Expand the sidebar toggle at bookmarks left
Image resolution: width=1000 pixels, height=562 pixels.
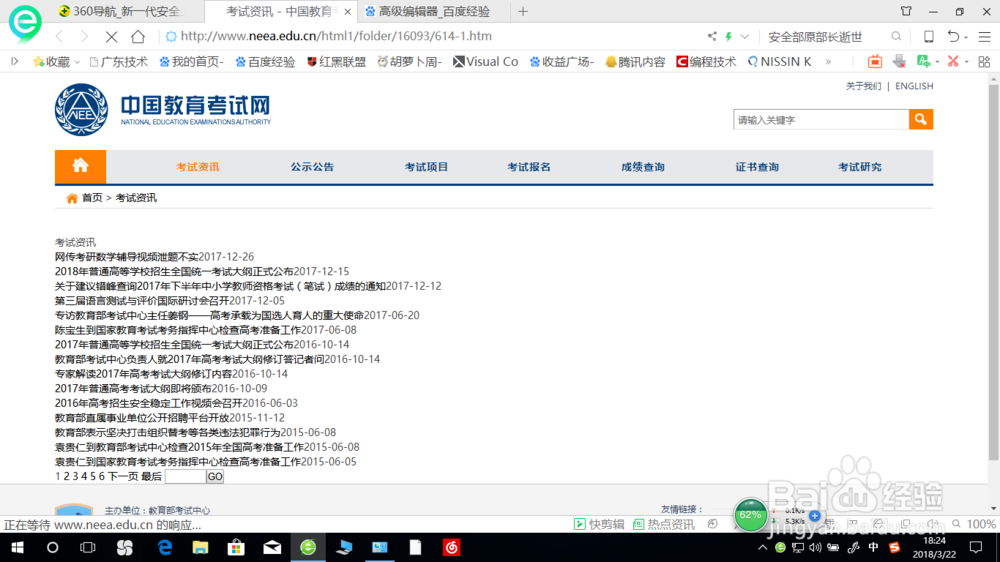tap(15, 61)
